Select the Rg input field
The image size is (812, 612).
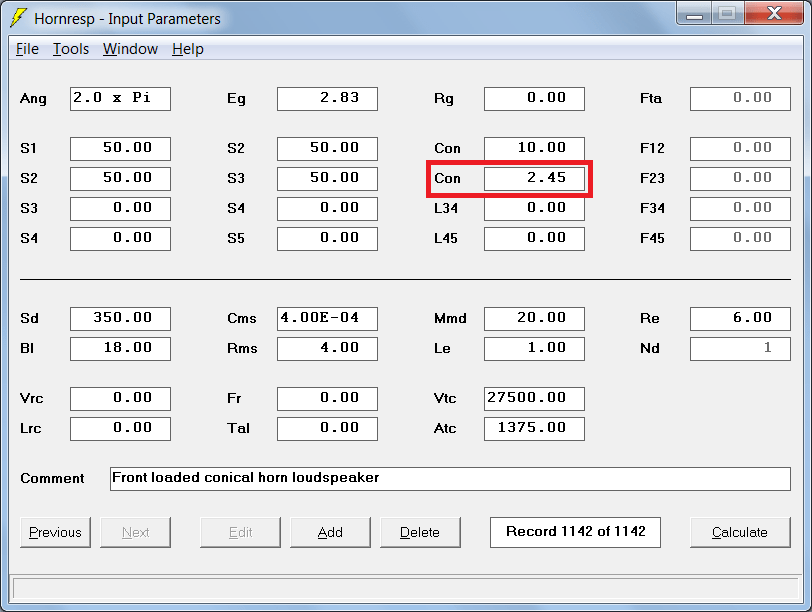pos(534,98)
